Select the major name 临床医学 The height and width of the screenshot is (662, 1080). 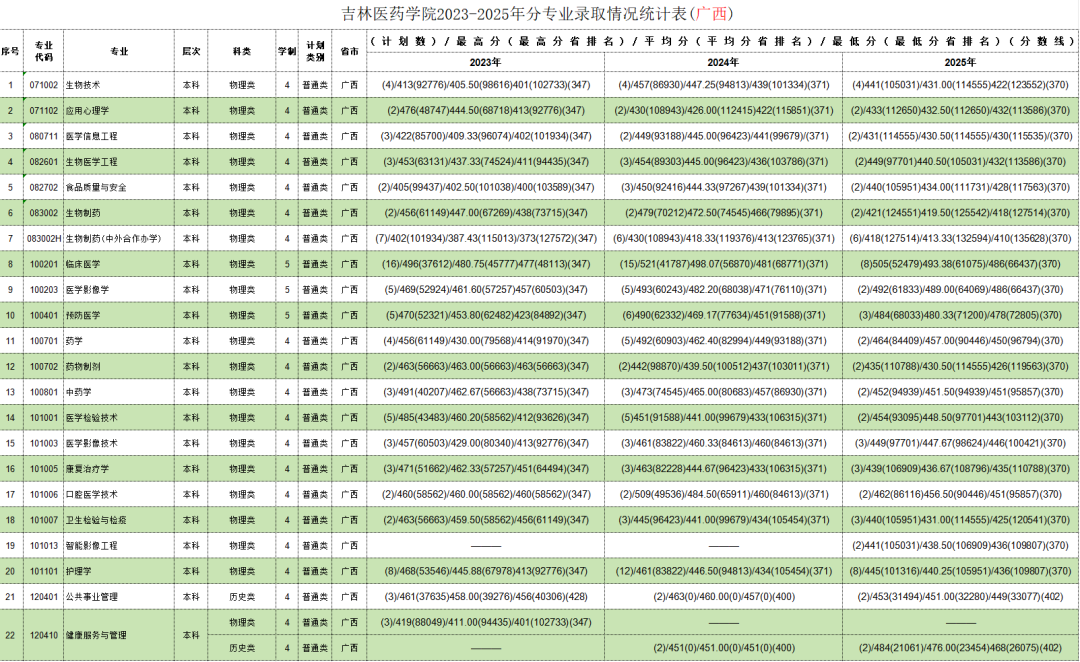tap(83, 264)
